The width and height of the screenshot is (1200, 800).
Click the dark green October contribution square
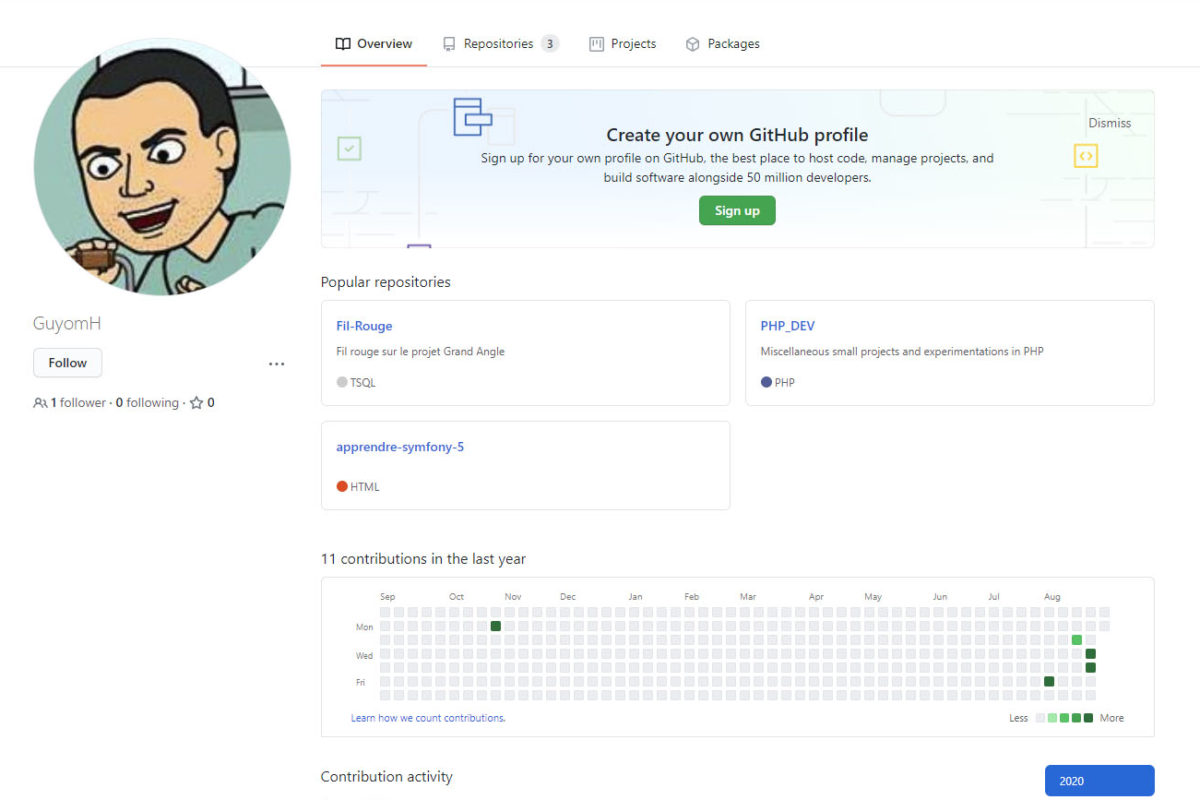tap(495, 626)
